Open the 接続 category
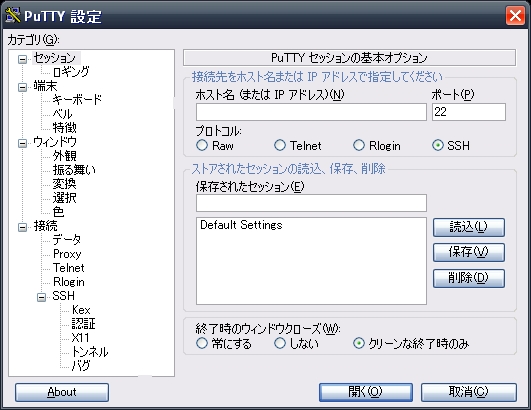 45,225
